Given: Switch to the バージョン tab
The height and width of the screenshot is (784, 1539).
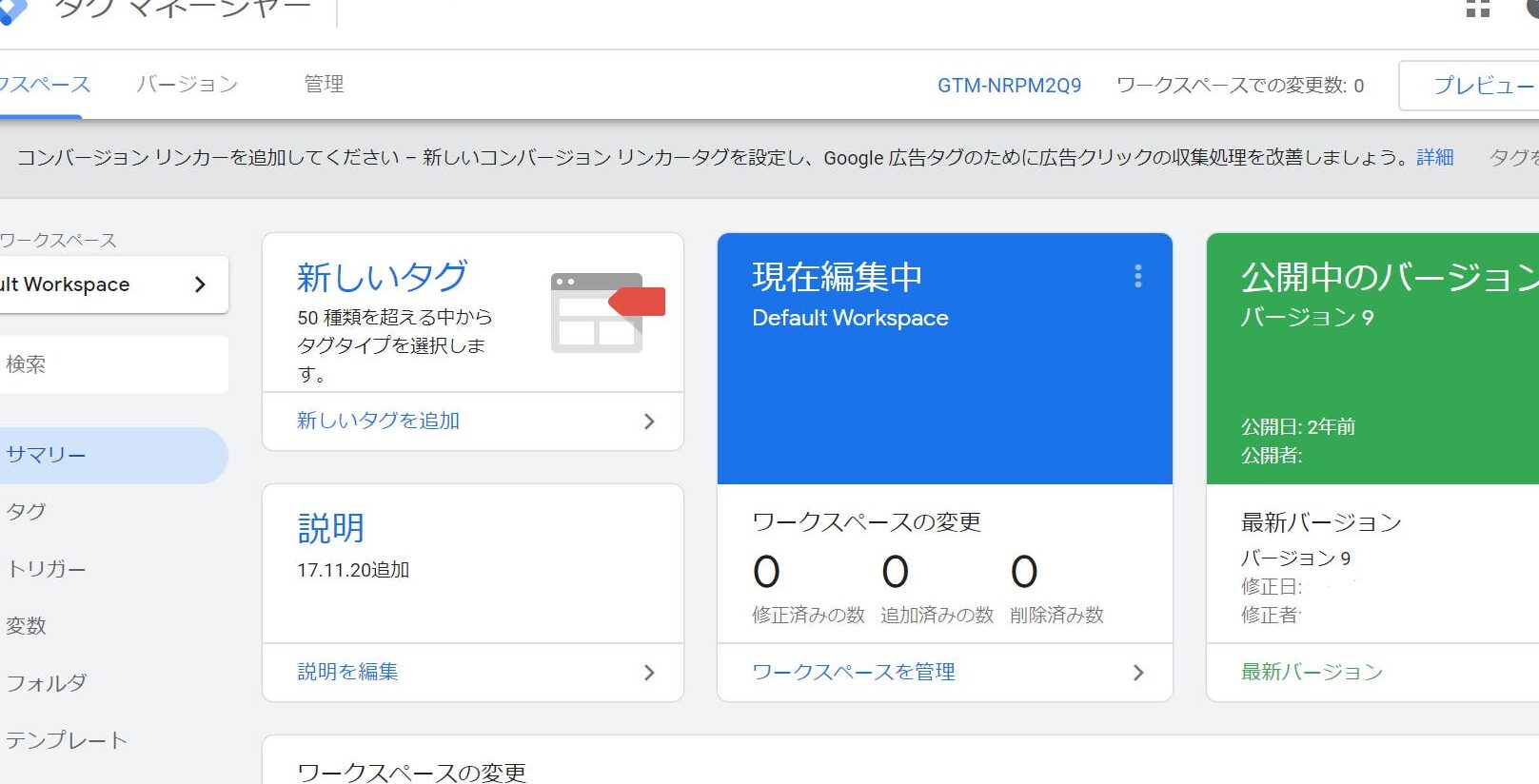Looking at the screenshot, I should pyautogui.click(x=187, y=85).
